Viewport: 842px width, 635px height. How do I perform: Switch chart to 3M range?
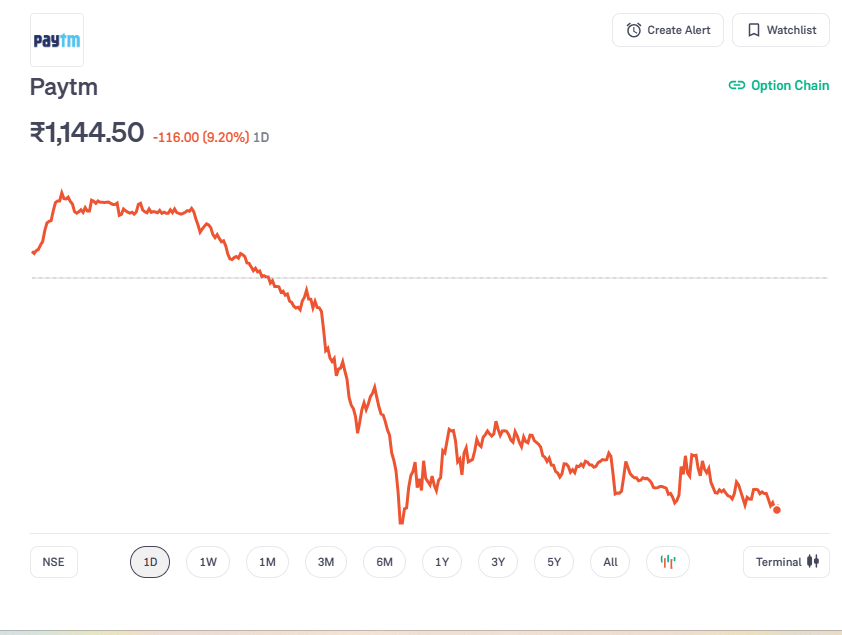(326, 562)
